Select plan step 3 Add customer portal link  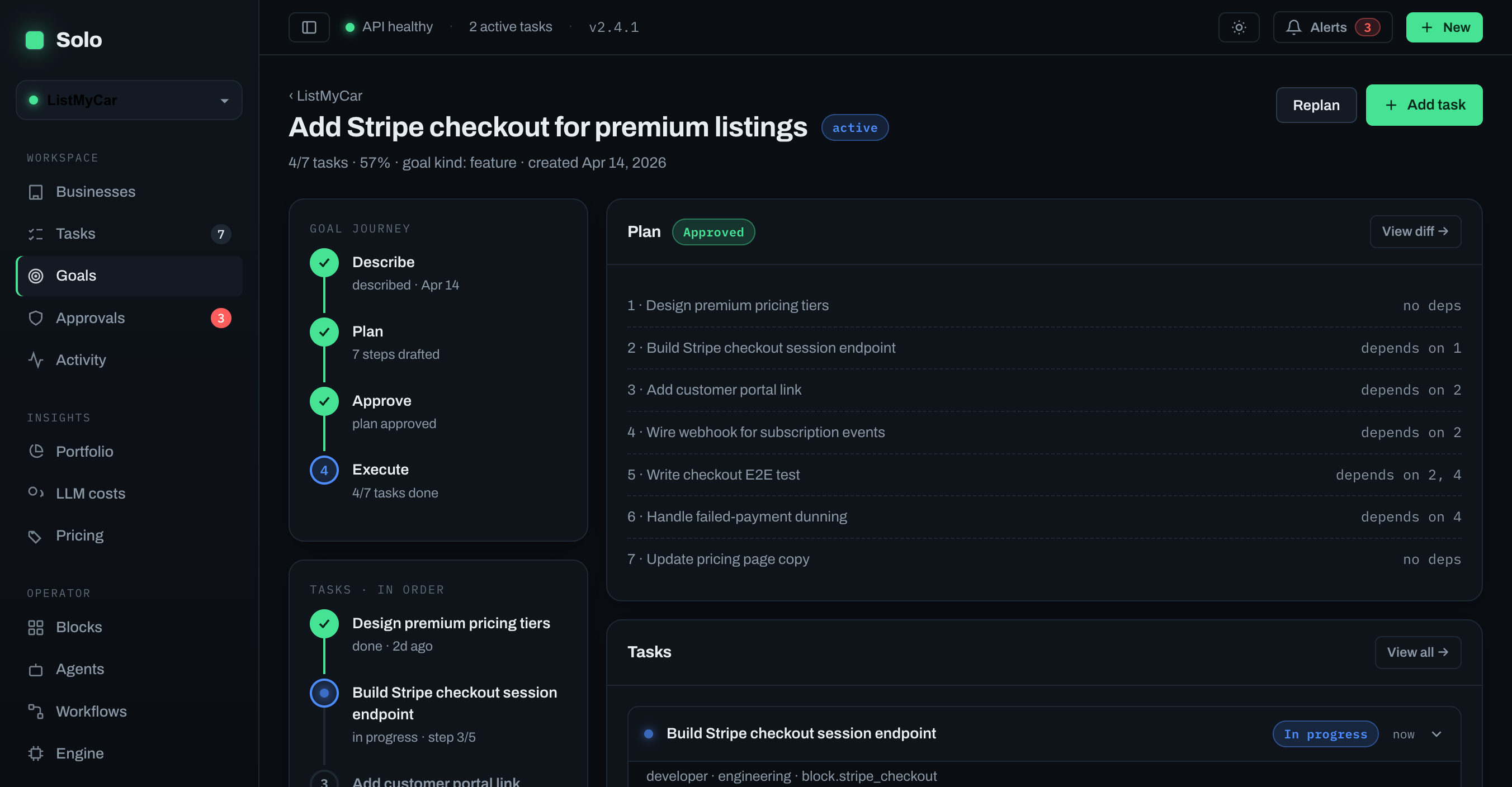(1043, 390)
